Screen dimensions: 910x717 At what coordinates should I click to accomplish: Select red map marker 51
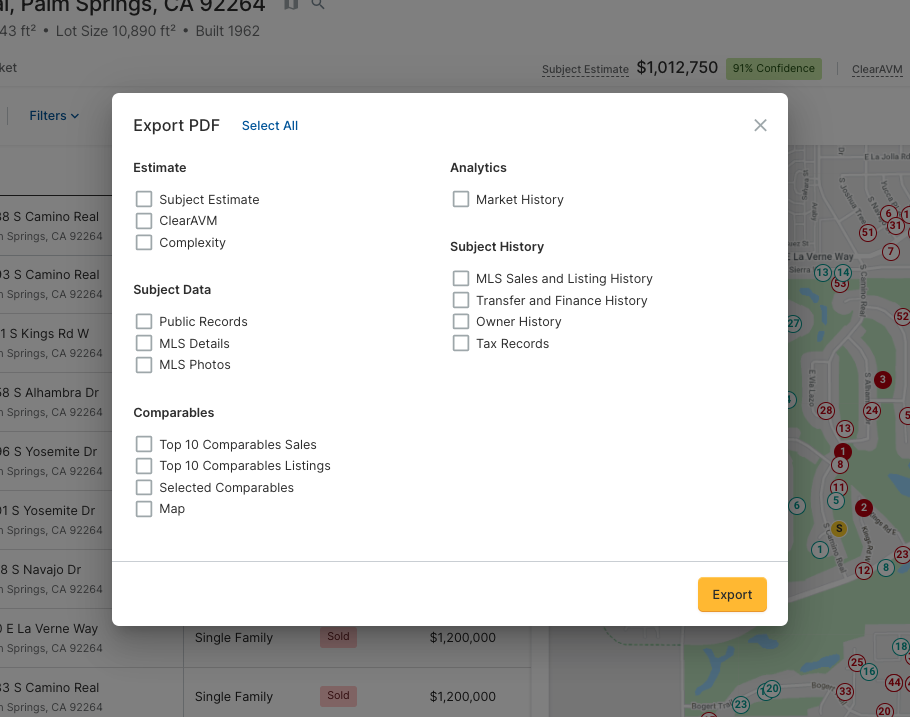[x=868, y=233]
